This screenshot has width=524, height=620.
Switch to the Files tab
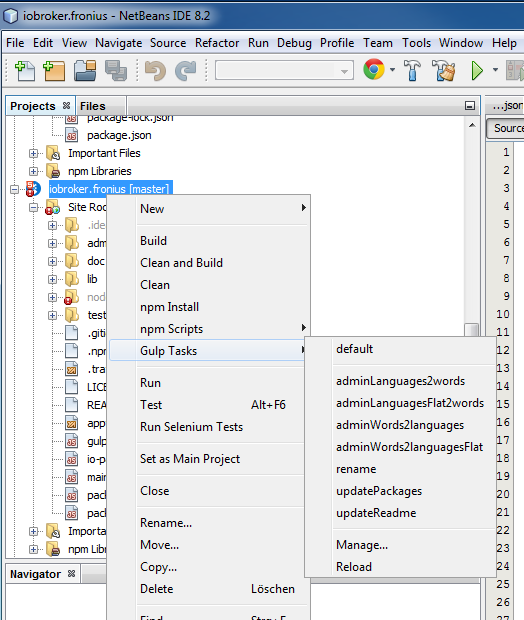click(93, 106)
